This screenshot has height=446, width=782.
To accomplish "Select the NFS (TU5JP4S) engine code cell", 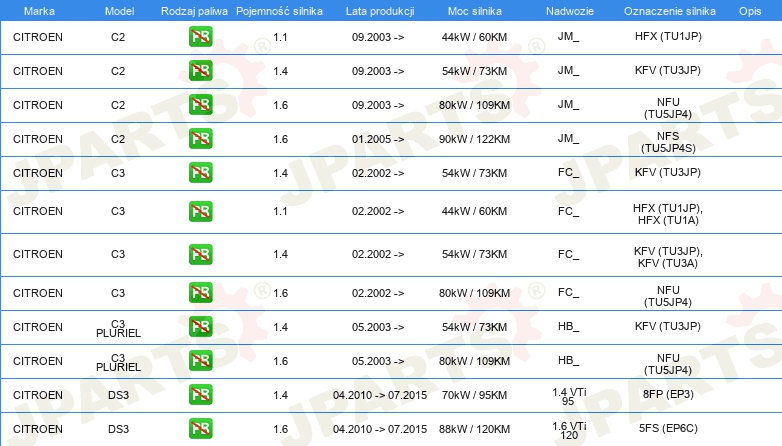I will (x=668, y=142).
